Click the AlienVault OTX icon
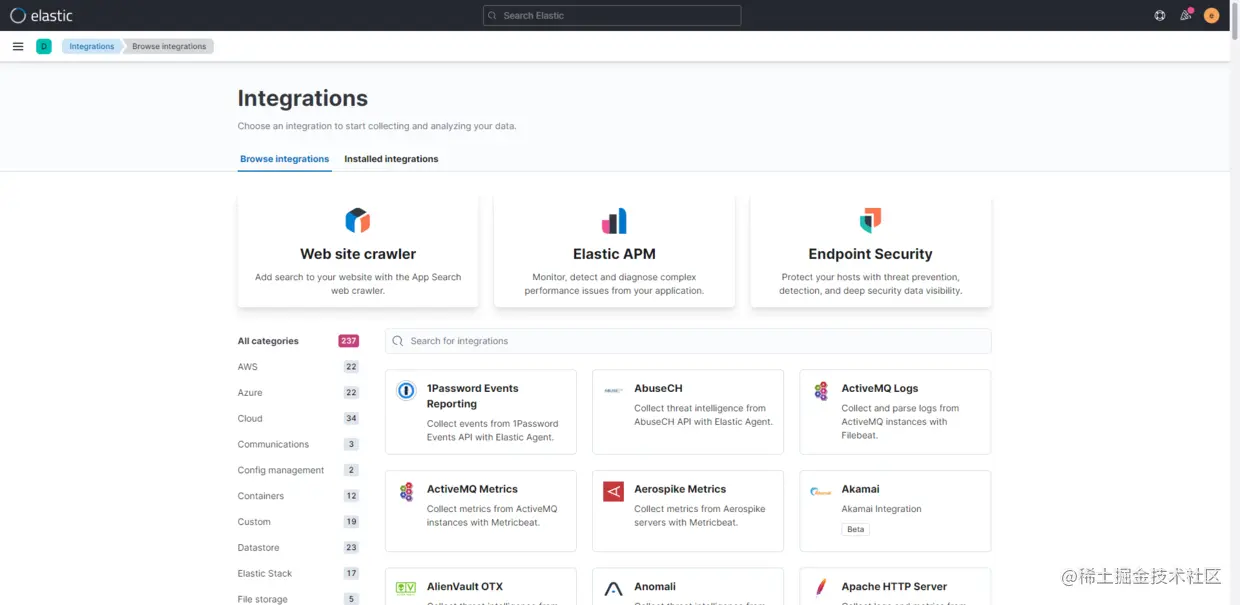 tap(406, 589)
